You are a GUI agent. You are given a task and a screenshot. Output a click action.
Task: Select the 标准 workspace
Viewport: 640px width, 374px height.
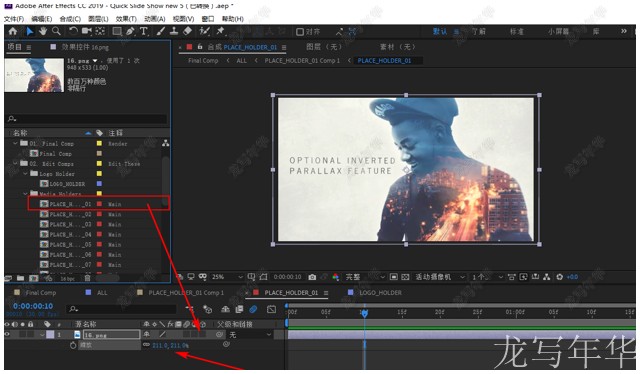(x=516, y=31)
